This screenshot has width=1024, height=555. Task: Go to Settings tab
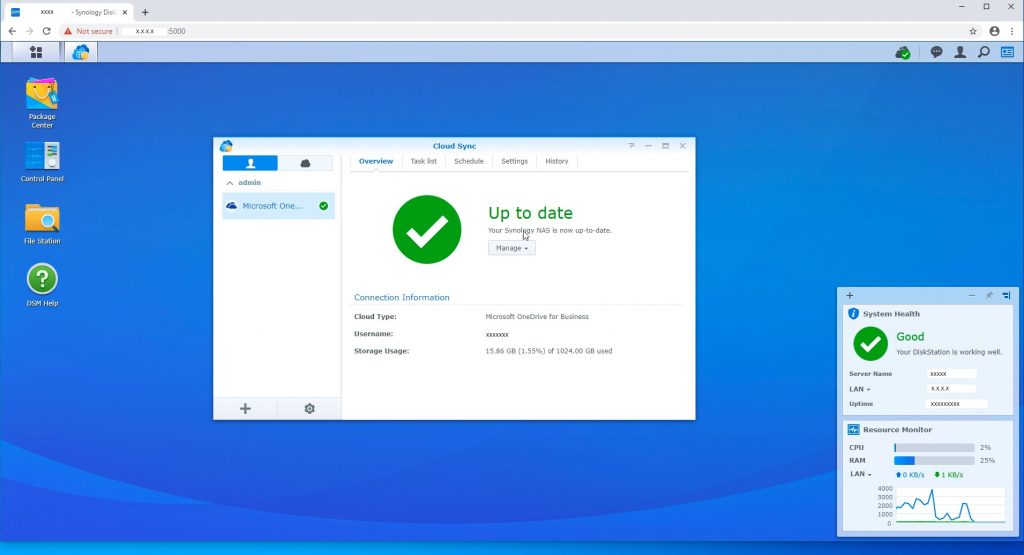pos(514,161)
